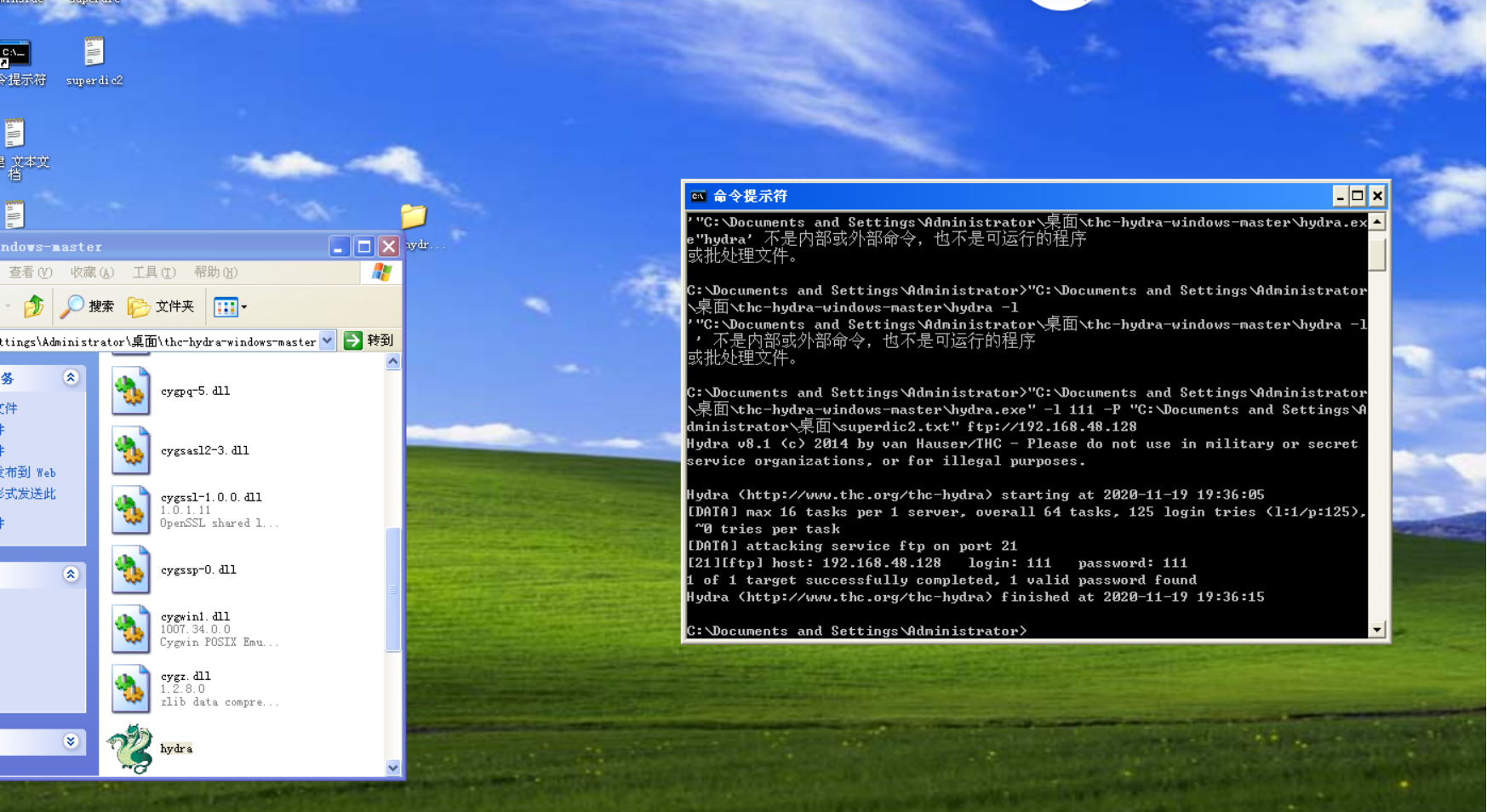
Task: Select the superdic2 text file on desktop
Action: (94, 61)
